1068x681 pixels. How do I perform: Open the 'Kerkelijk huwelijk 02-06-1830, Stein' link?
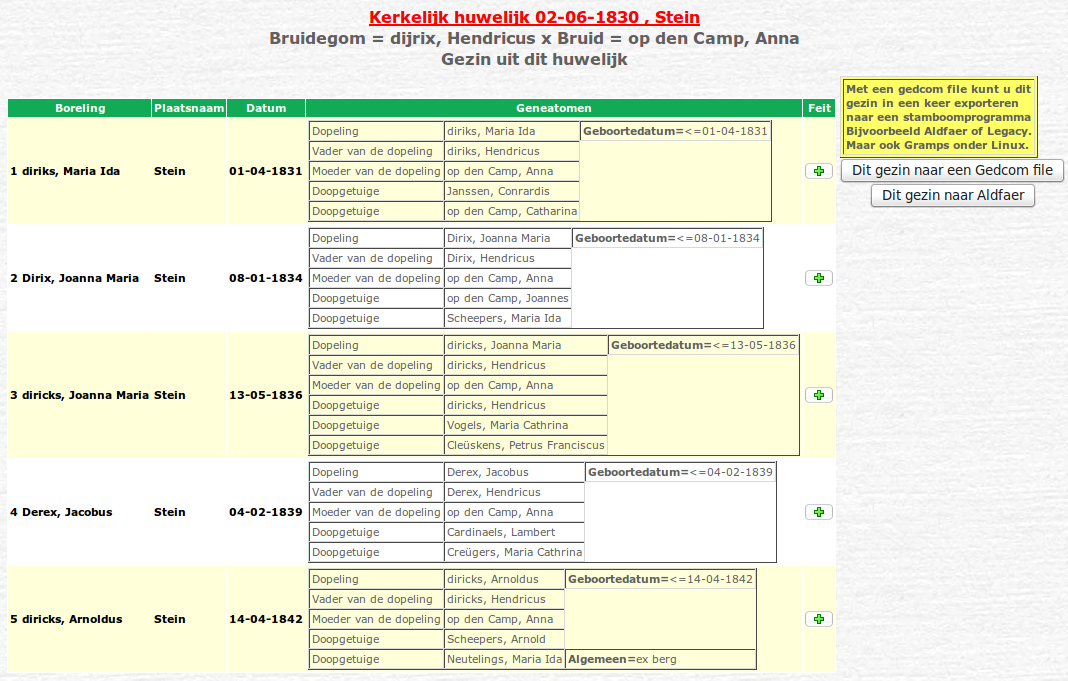pyautogui.click(x=534, y=18)
